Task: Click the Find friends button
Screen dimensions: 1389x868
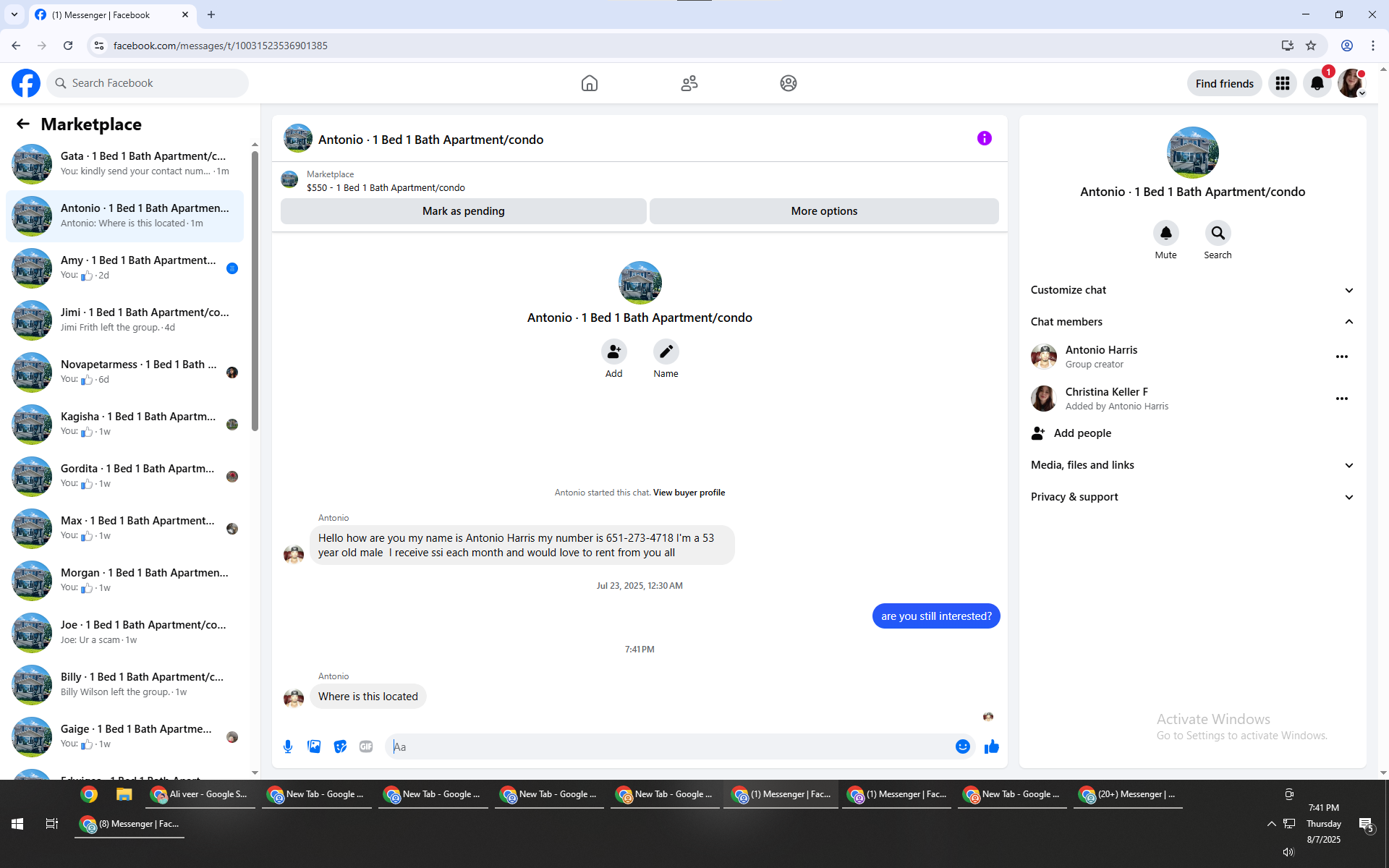Action: [x=1225, y=83]
